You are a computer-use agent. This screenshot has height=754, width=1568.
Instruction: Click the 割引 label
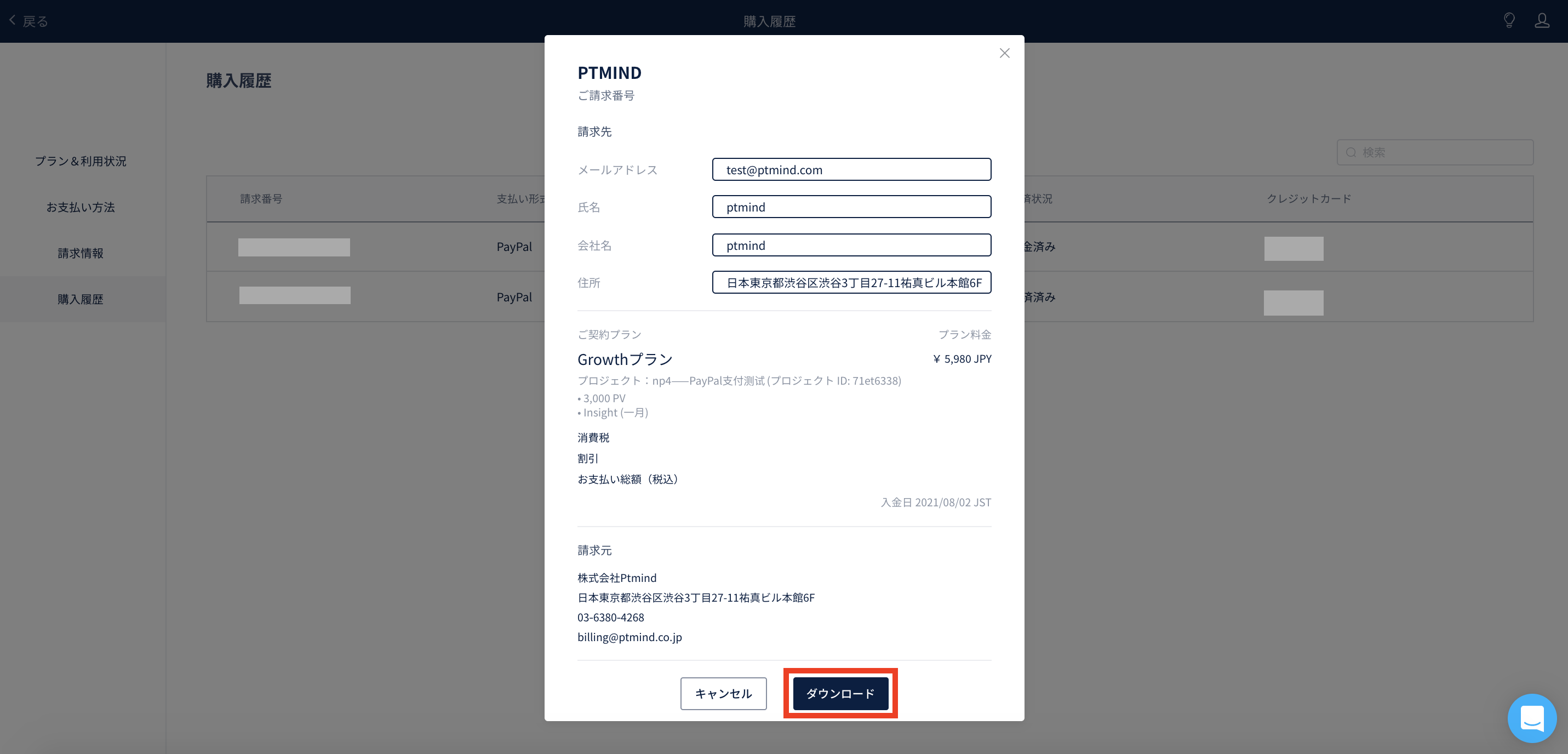[x=587, y=458]
